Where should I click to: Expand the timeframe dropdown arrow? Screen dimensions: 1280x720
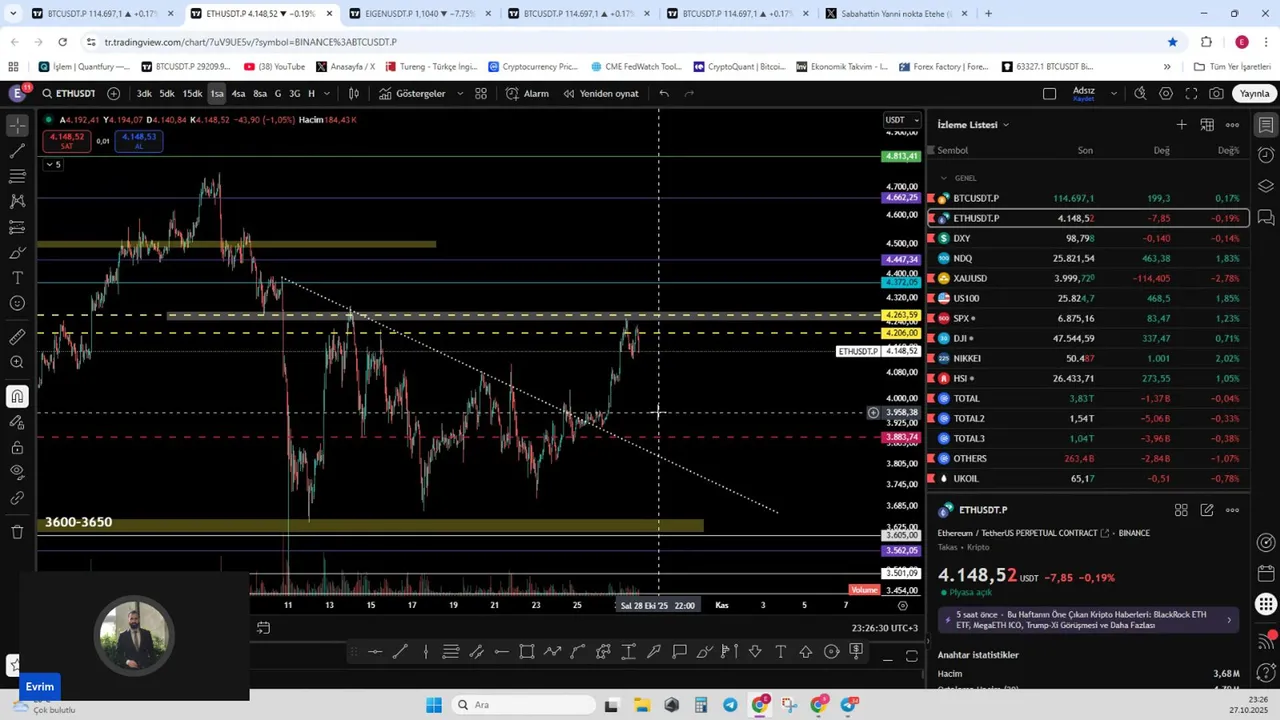click(327, 93)
